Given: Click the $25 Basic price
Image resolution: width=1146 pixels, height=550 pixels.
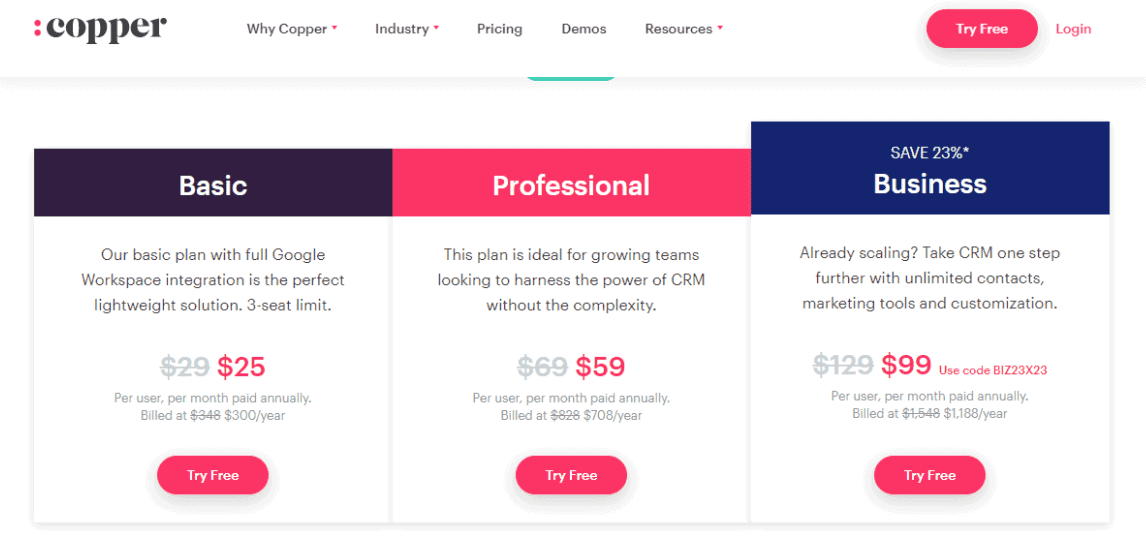Looking at the screenshot, I should 241,367.
